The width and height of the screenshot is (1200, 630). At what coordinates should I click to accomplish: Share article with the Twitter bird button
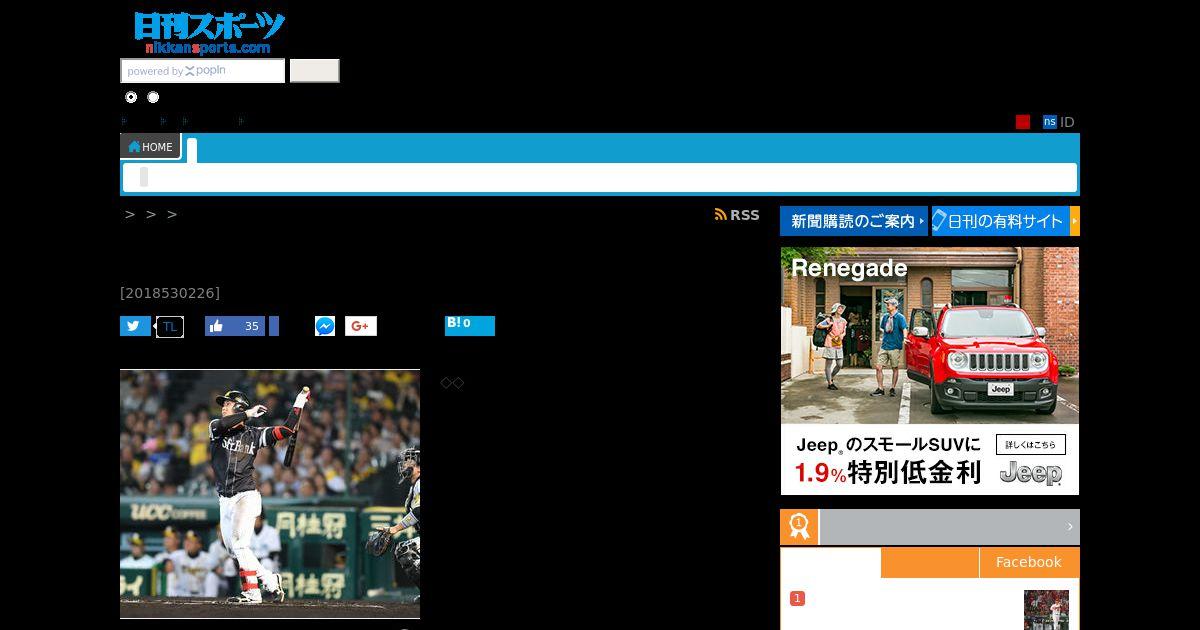click(x=135, y=326)
